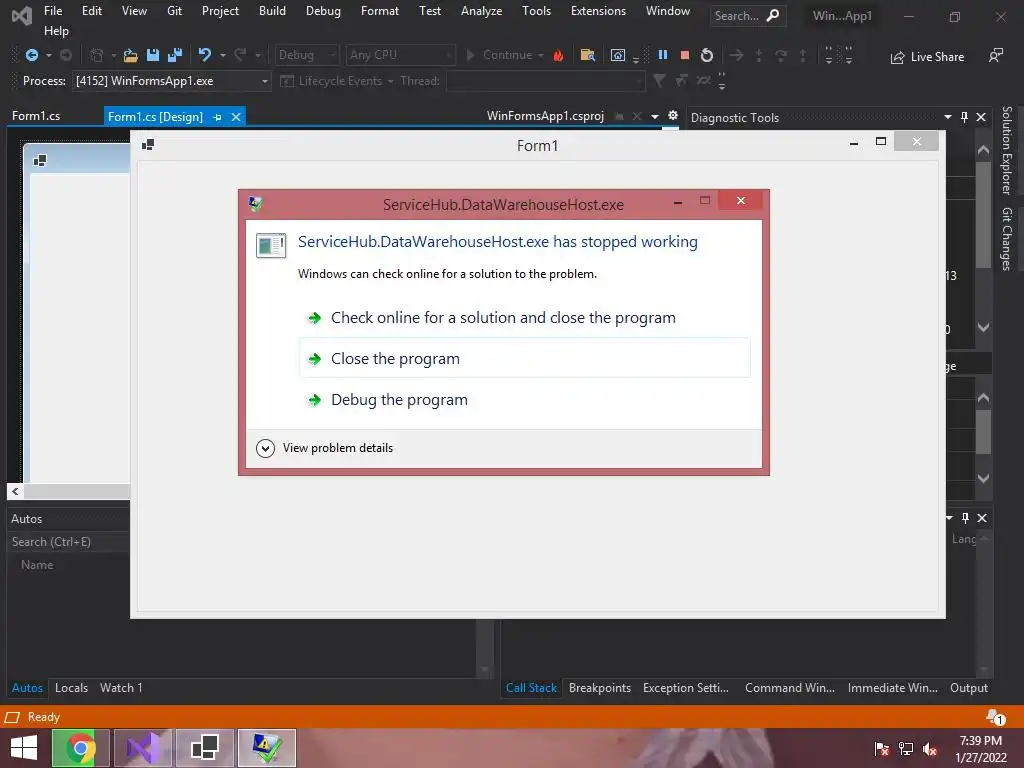Click the Open File folder icon

(x=131, y=56)
